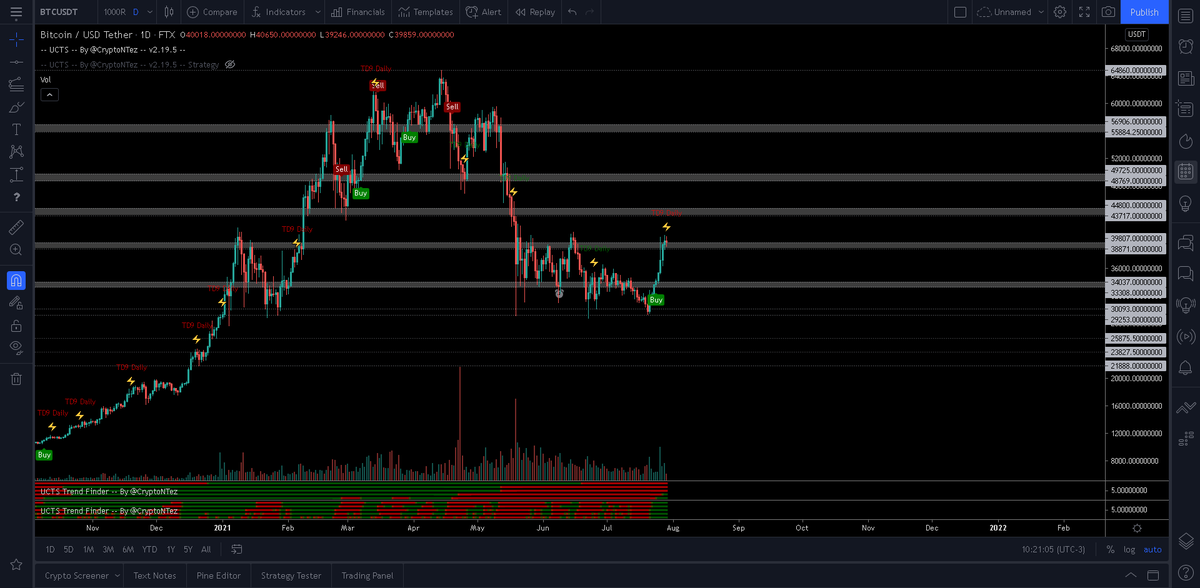
Task: Set chart range to 1D
Action: 51,549
